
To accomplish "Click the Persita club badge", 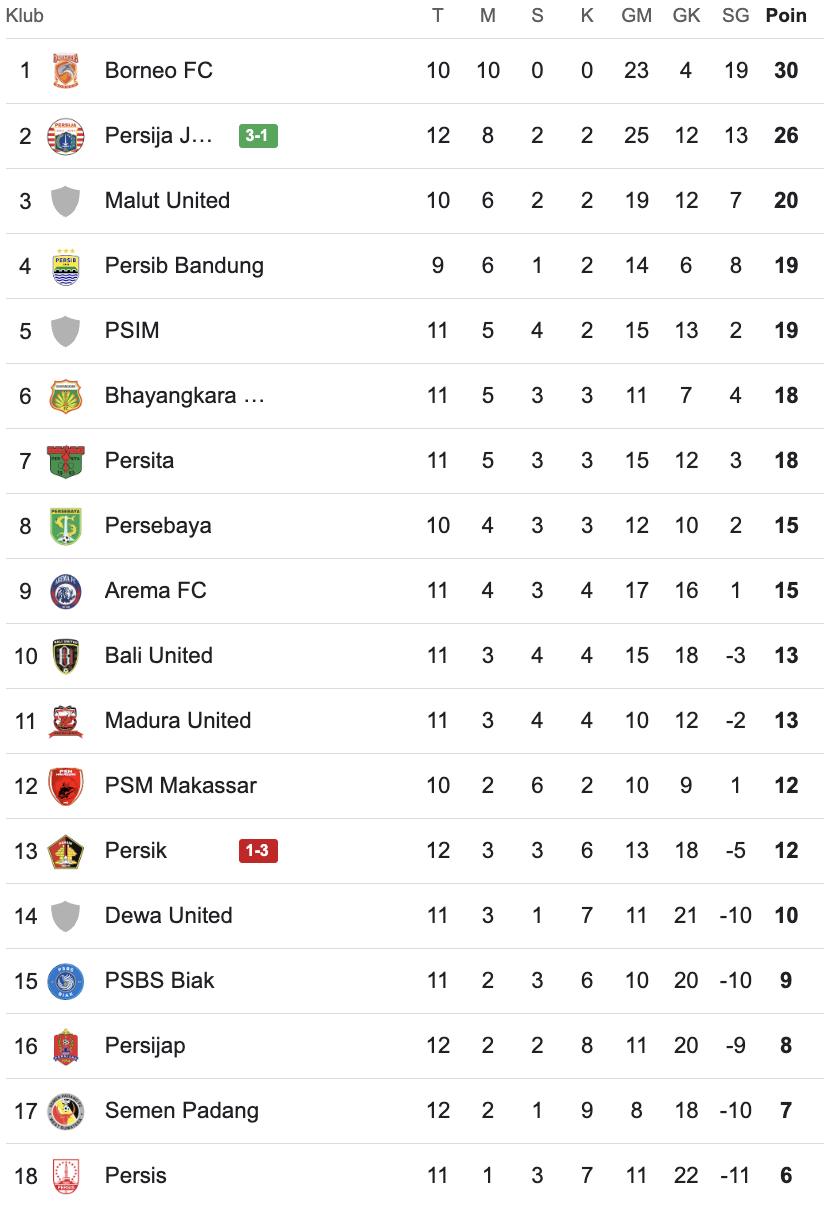I will [x=66, y=461].
